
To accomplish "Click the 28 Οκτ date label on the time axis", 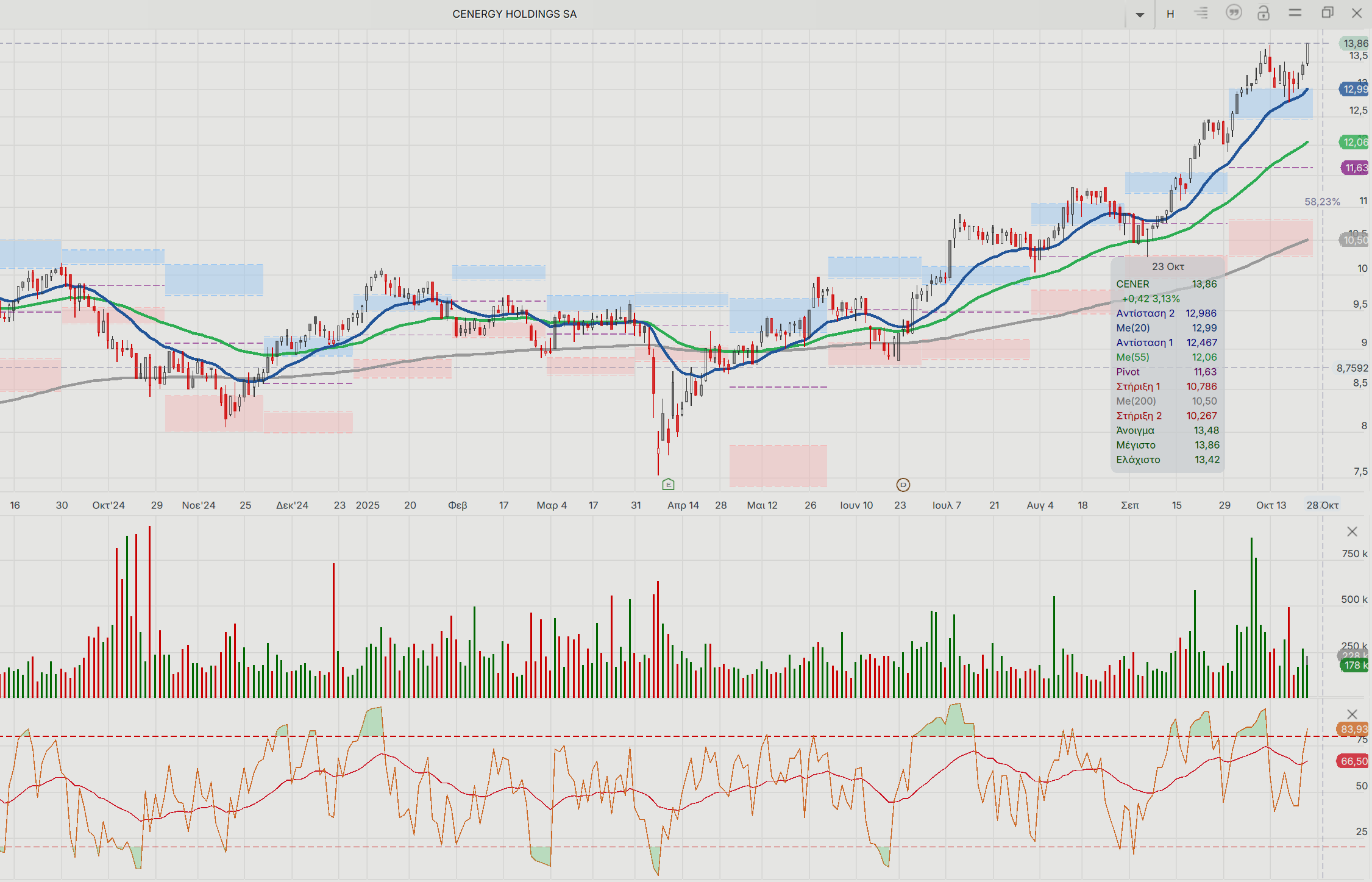I will (x=1322, y=505).
